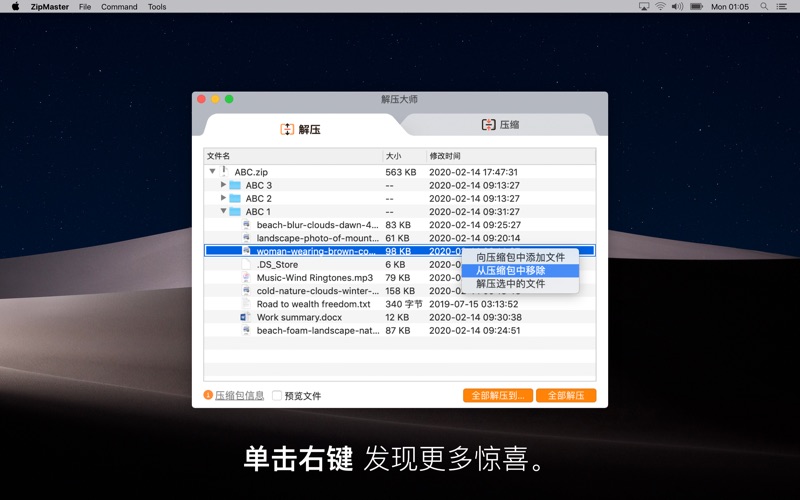
Task: Open Notification Center list icon
Action: coord(781,7)
